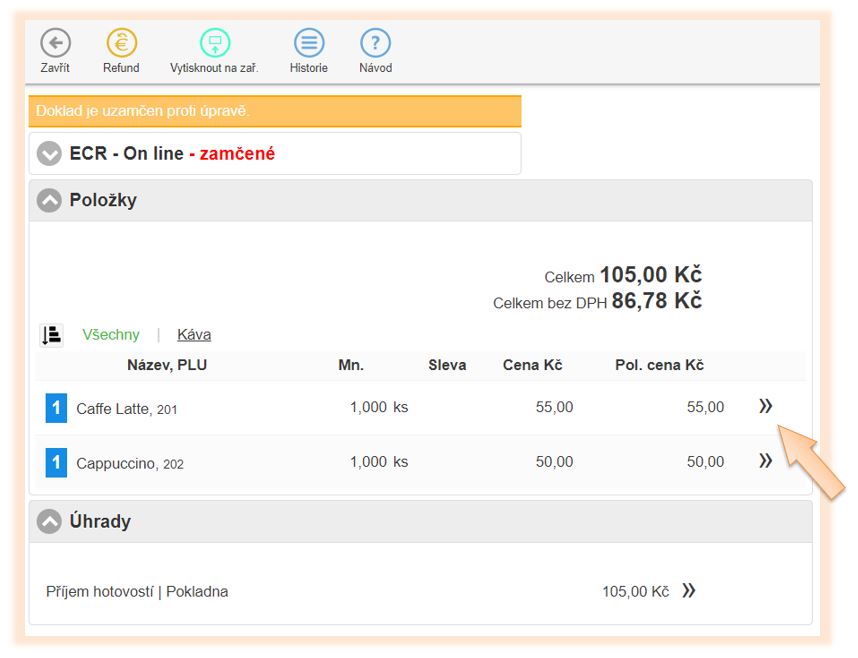Collapse the Úhrady section
Viewport: 858px width, 658px height.
[49, 521]
